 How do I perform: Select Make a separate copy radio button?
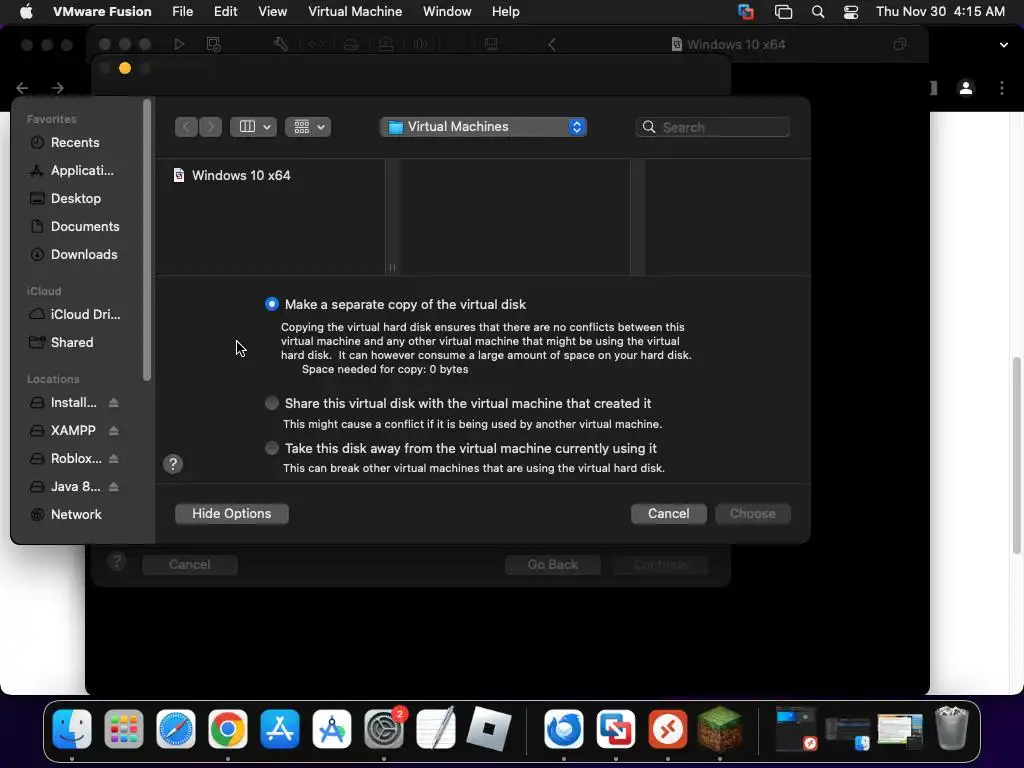pos(272,304)
